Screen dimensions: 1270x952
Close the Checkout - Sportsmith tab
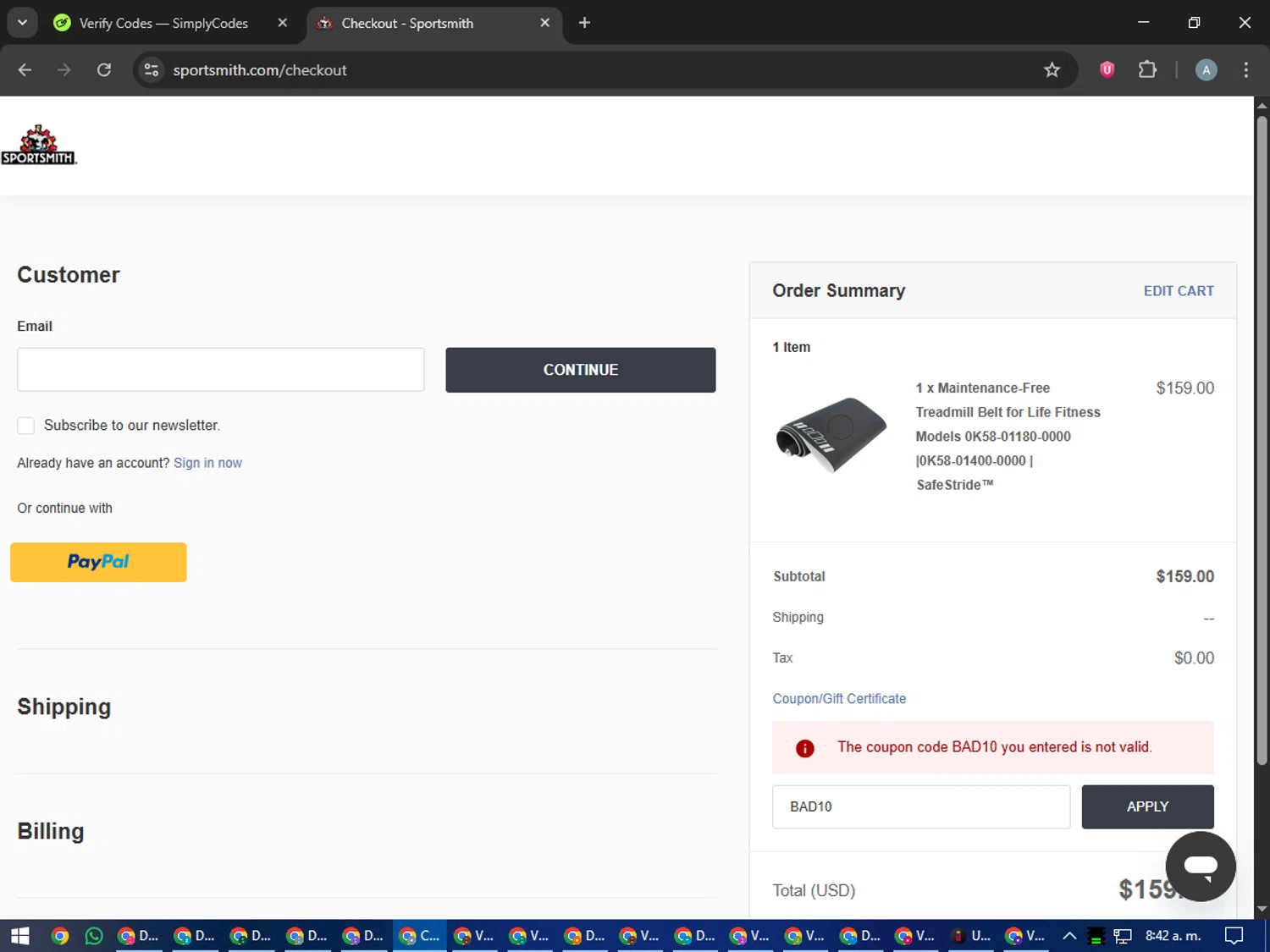[544, 23]
